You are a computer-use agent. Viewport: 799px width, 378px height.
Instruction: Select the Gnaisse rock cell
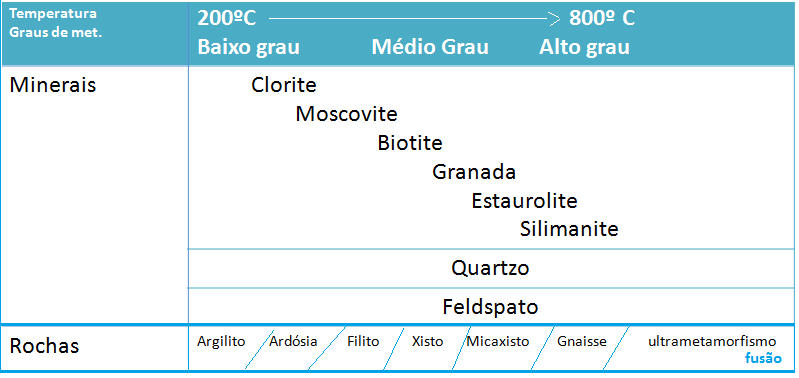[582, 341]
